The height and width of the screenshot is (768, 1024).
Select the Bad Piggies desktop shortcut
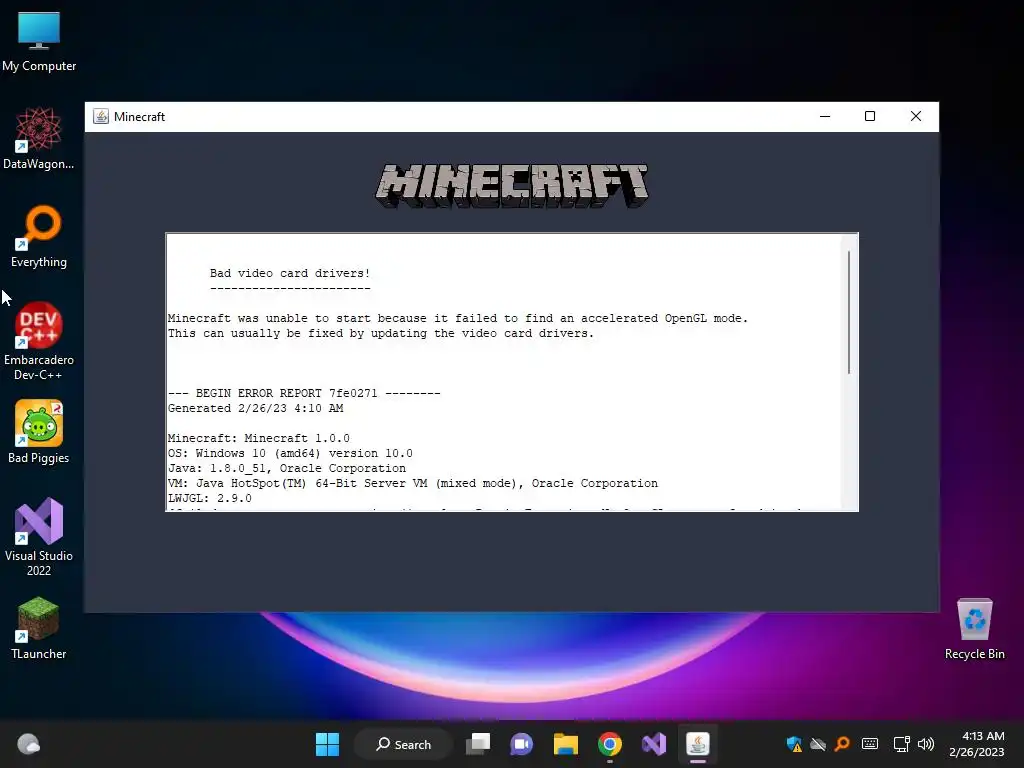39,432
